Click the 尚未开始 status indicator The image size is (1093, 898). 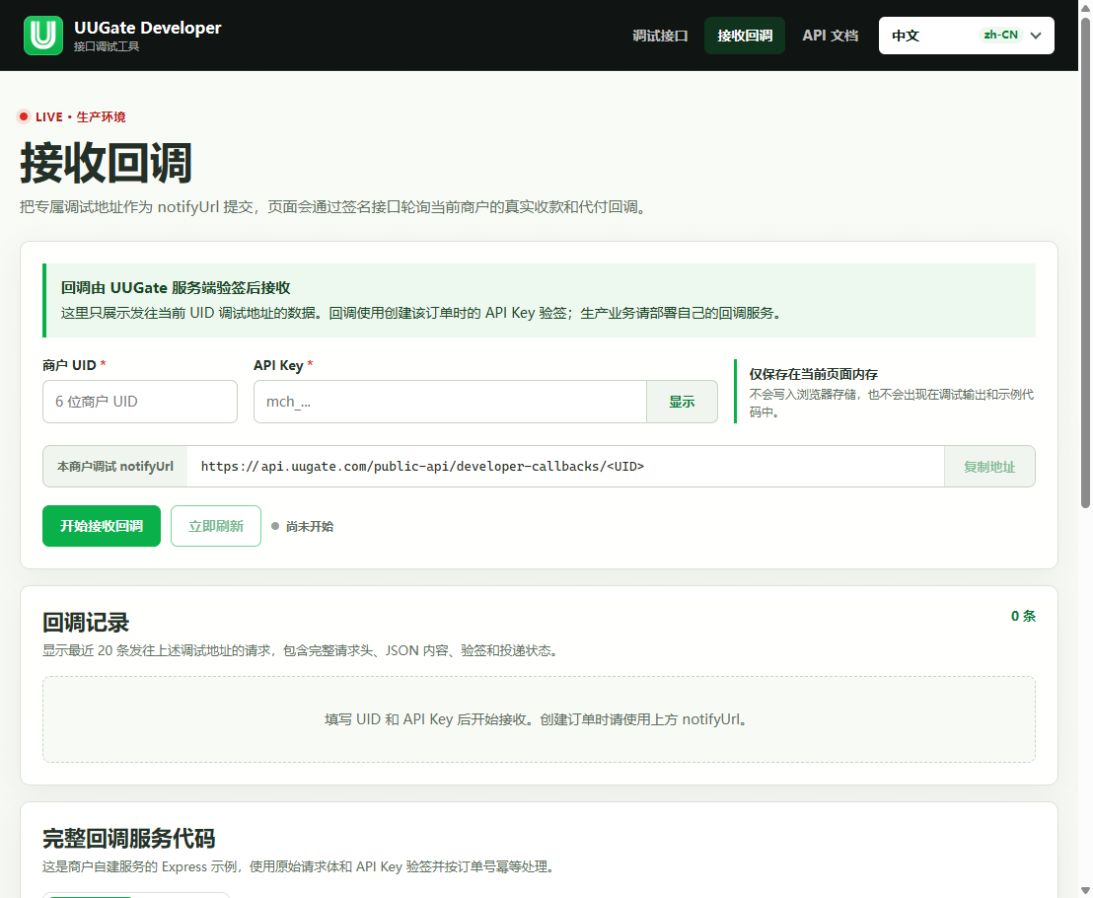(x=303, y=526)
